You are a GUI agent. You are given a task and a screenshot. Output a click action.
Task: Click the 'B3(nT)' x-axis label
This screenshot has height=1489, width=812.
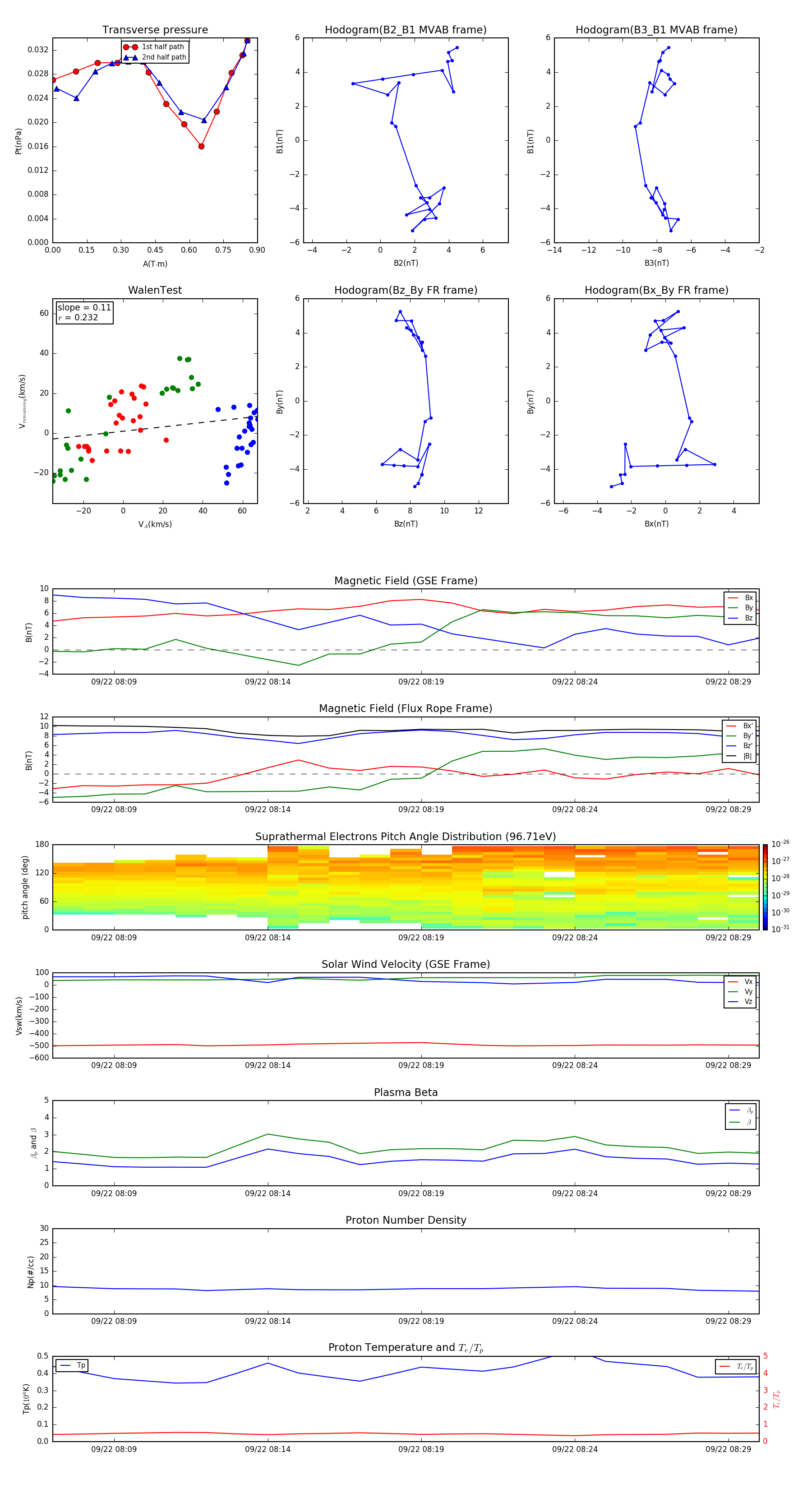pyautogui.click(x=656, y=264)
